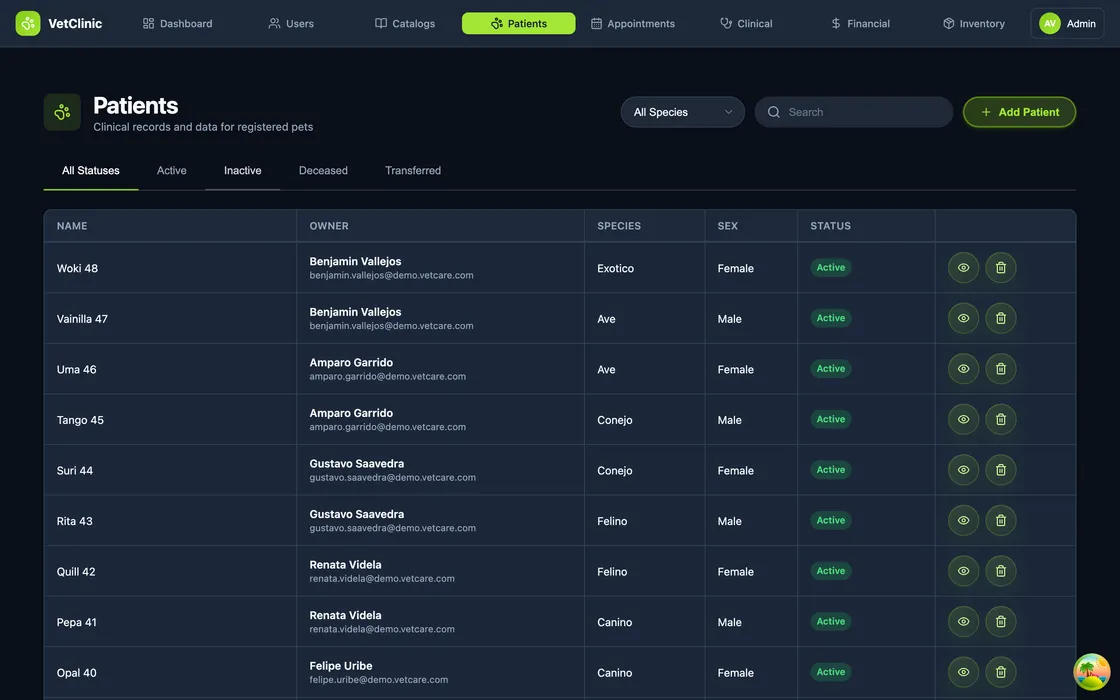Show Suri 44 record with eye icon
This screenshot has height=700, width=1120.
point(963,470)
